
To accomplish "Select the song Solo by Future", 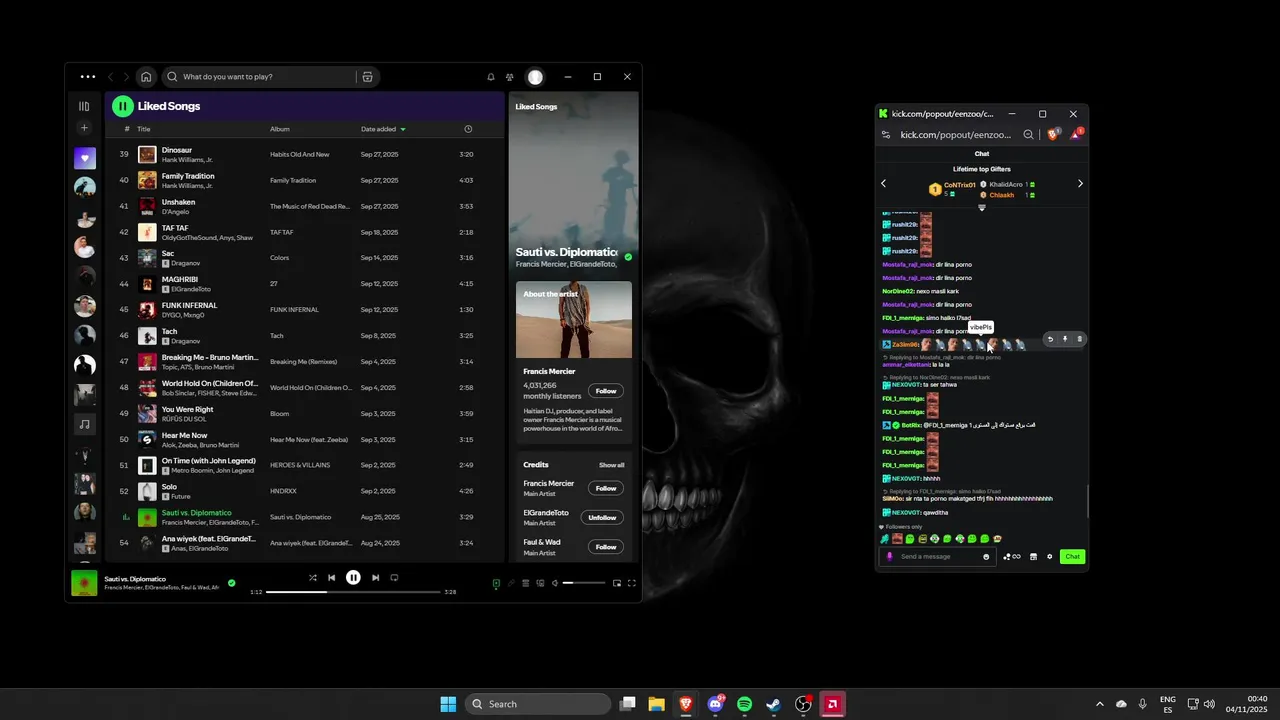I will 169,487.
